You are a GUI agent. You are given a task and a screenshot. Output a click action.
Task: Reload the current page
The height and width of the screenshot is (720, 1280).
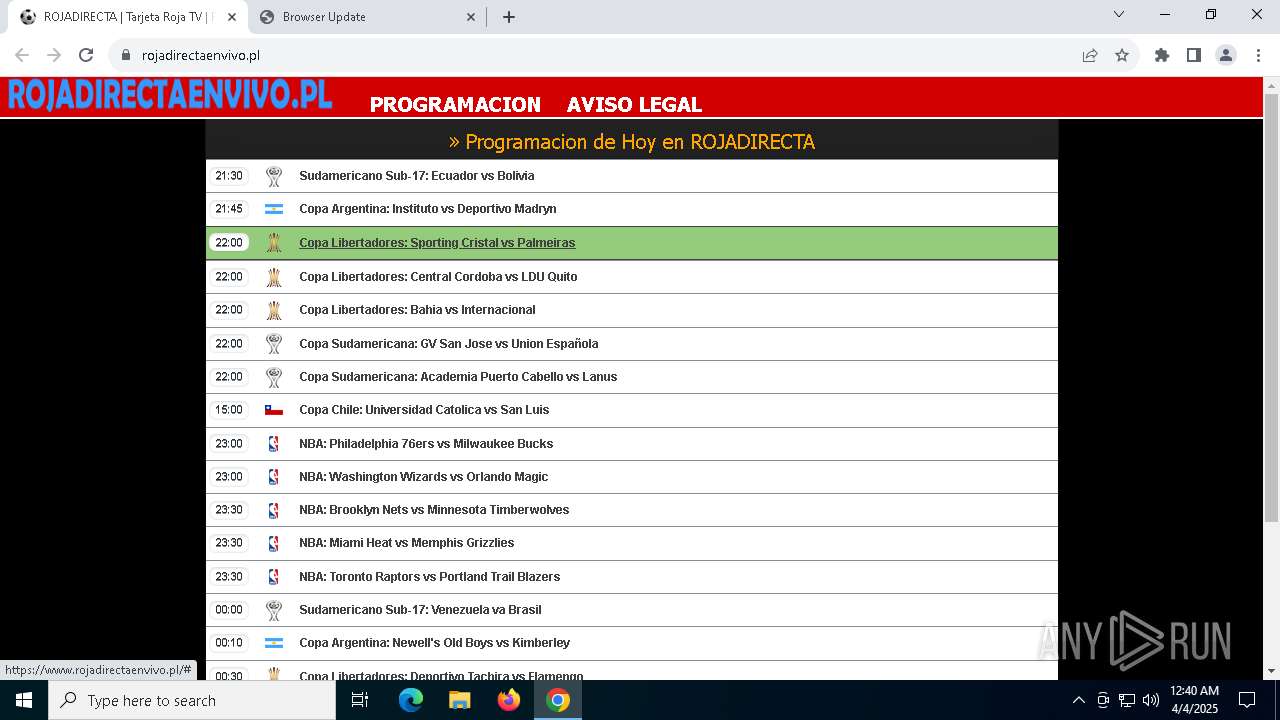(86, 56)
